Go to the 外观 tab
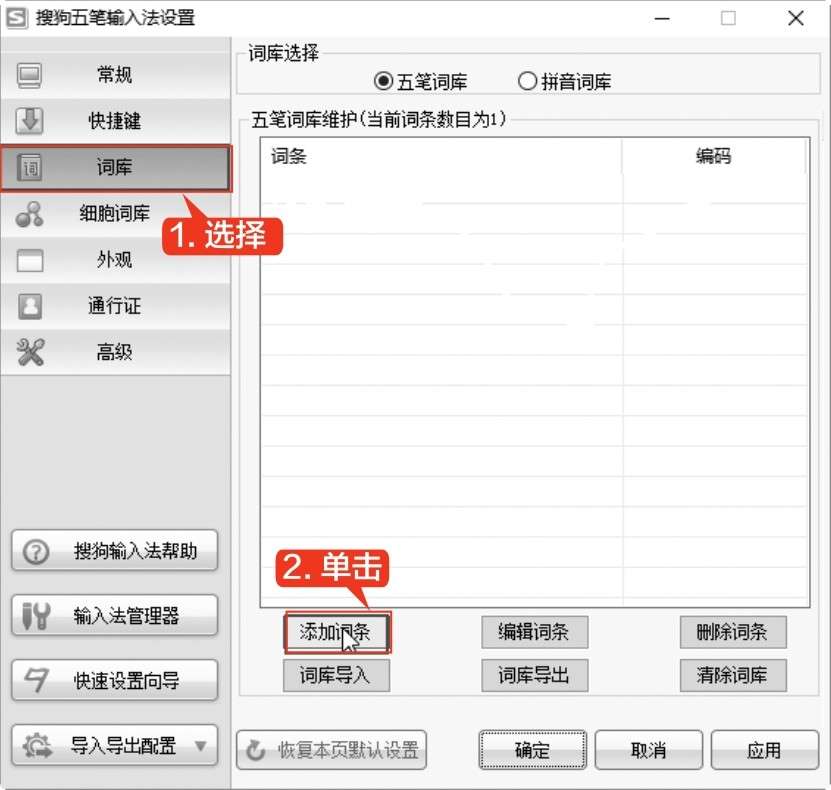831x790 pixels. pos(116,260)
